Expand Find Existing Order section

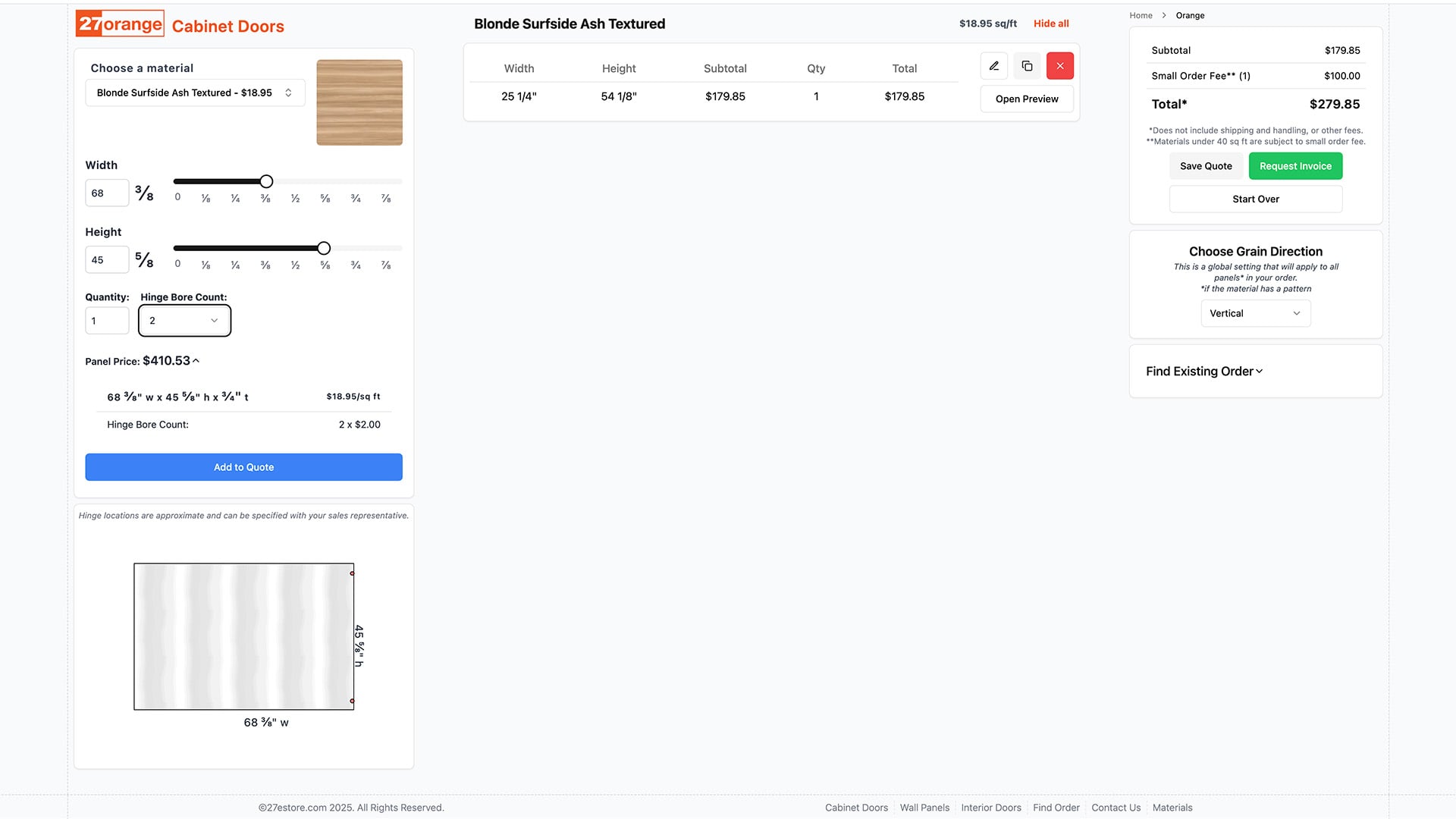1203,372
